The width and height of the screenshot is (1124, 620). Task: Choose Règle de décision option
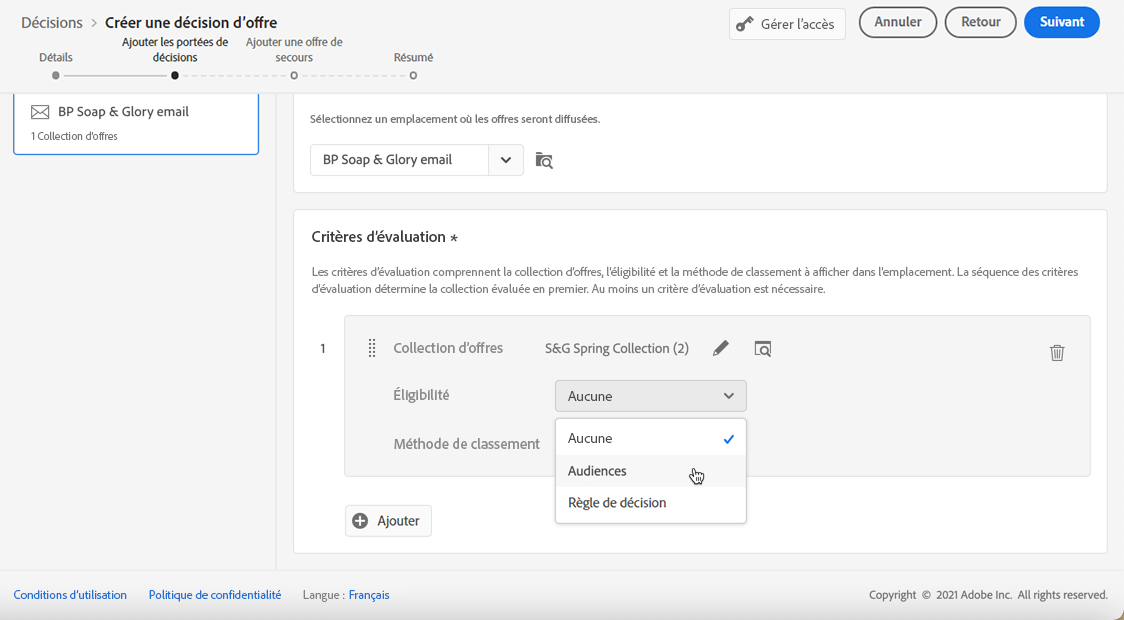click(x=617, y=503)
